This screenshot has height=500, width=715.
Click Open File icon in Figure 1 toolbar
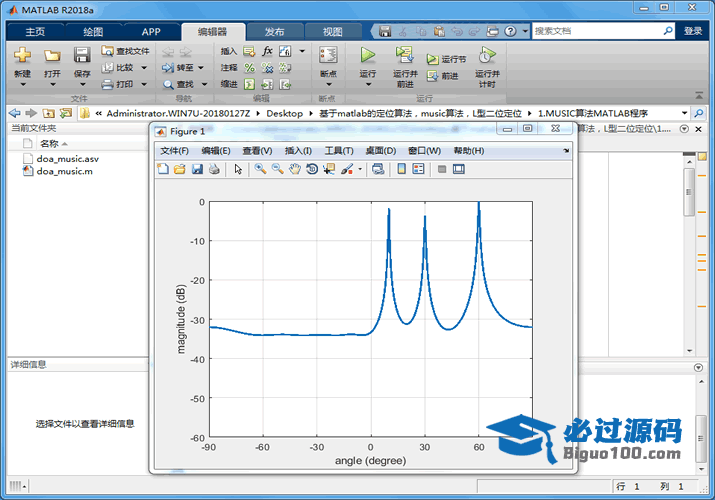pyautogui.click(x=180, y=169)
